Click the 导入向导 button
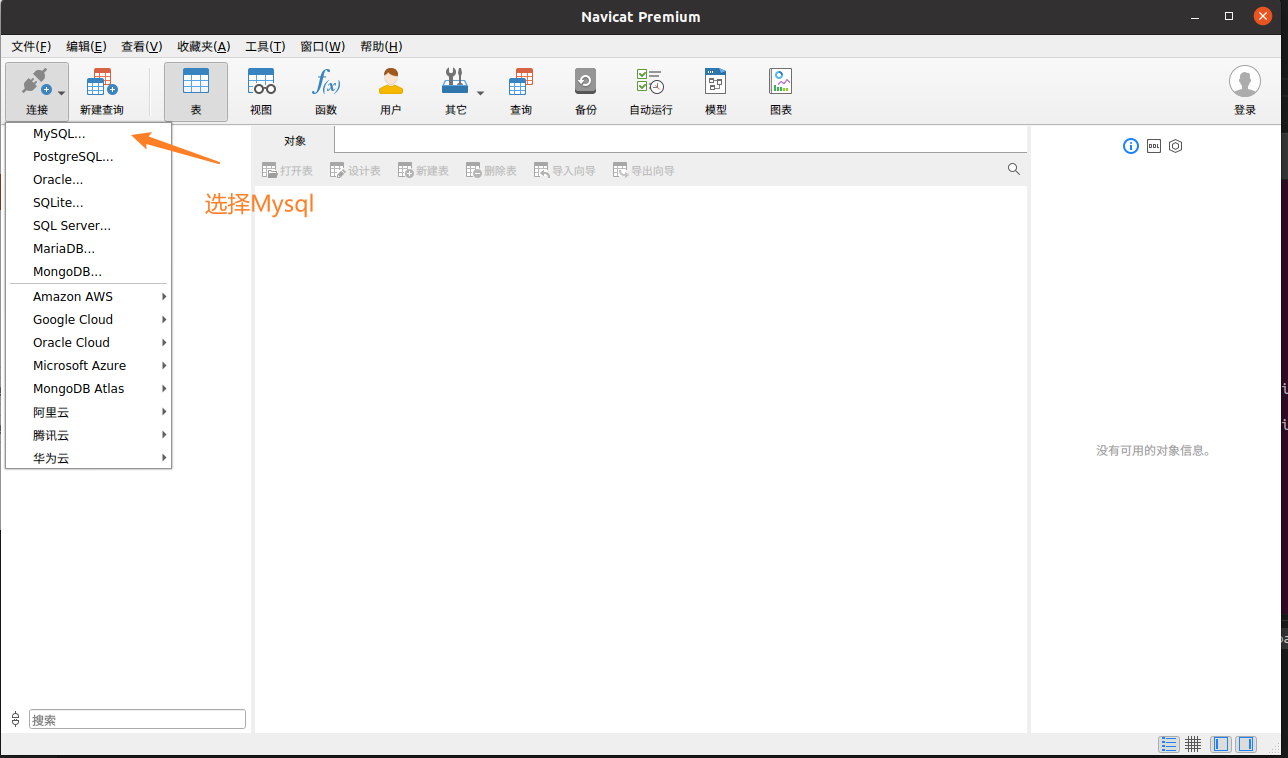 [565, 171]
